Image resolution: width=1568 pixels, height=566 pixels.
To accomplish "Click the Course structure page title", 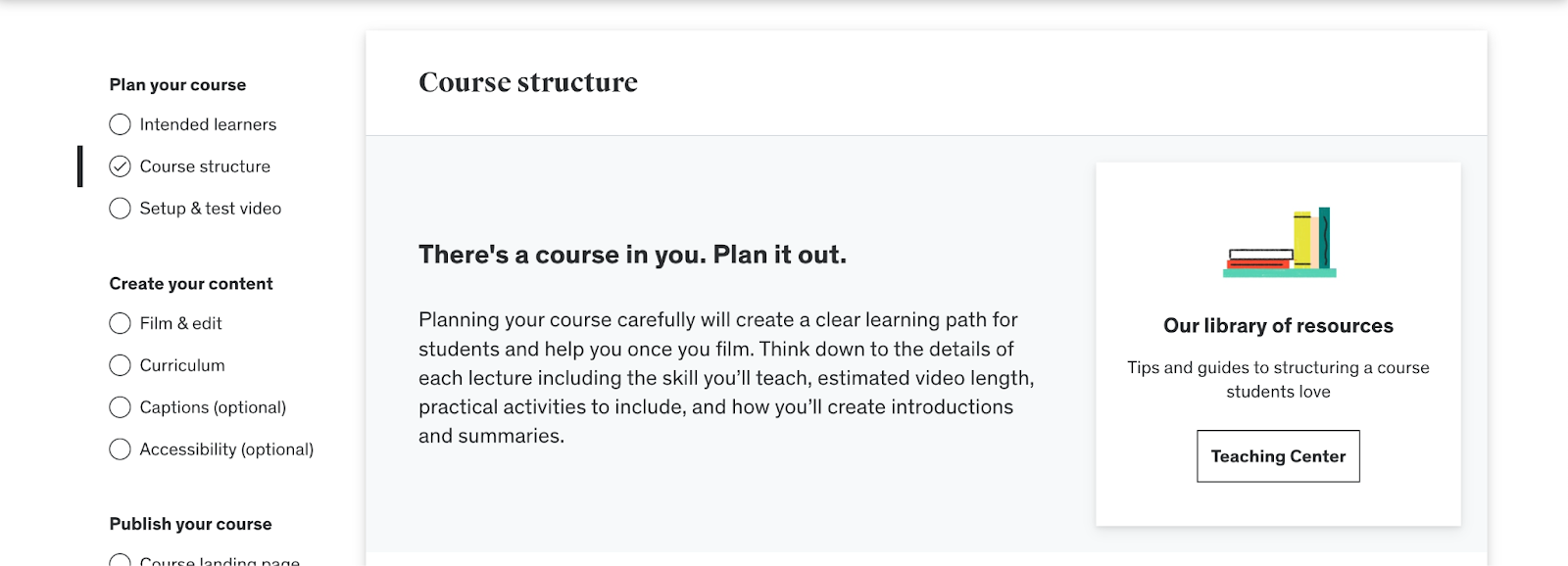I will [528, 82].
